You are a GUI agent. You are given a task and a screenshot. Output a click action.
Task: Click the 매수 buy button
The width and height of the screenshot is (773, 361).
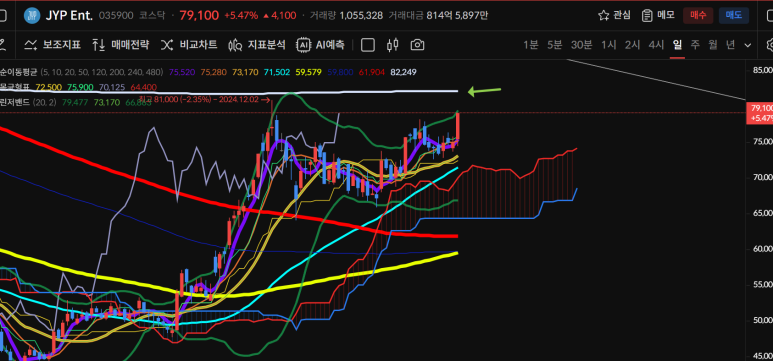tap(698, 15)
